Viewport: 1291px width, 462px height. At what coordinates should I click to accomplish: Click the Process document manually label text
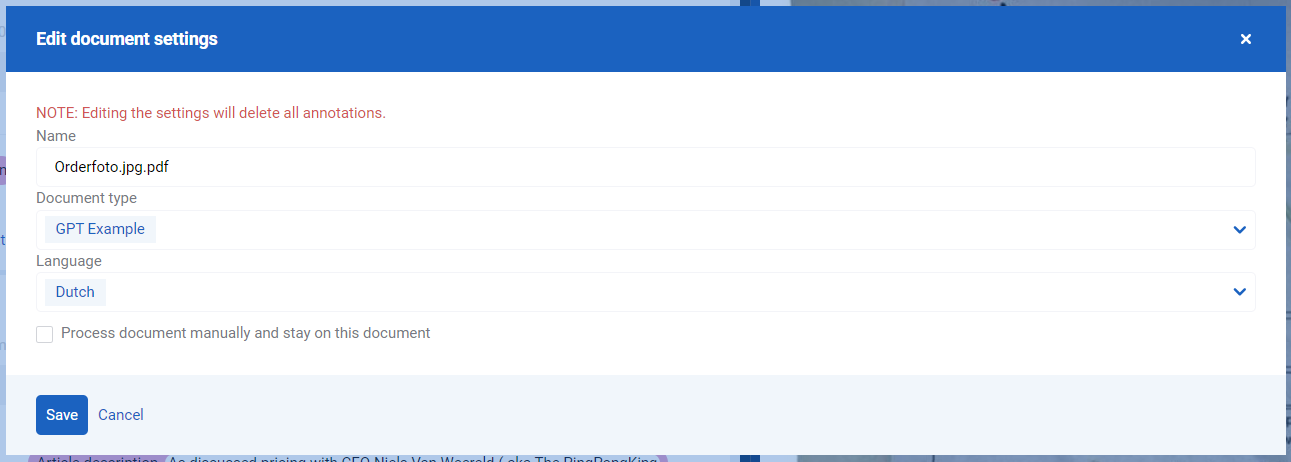(x=246, y=333)
